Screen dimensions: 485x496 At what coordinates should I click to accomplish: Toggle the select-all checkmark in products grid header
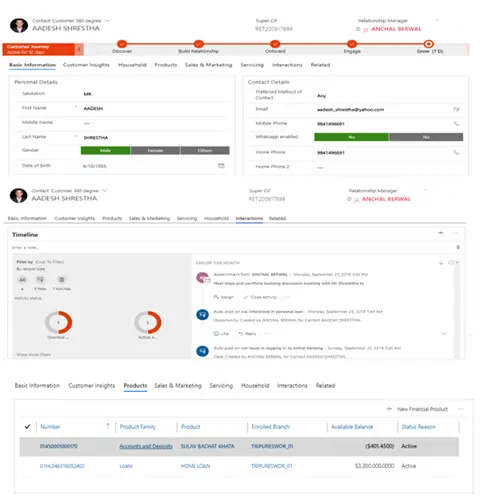click(28, 426)
